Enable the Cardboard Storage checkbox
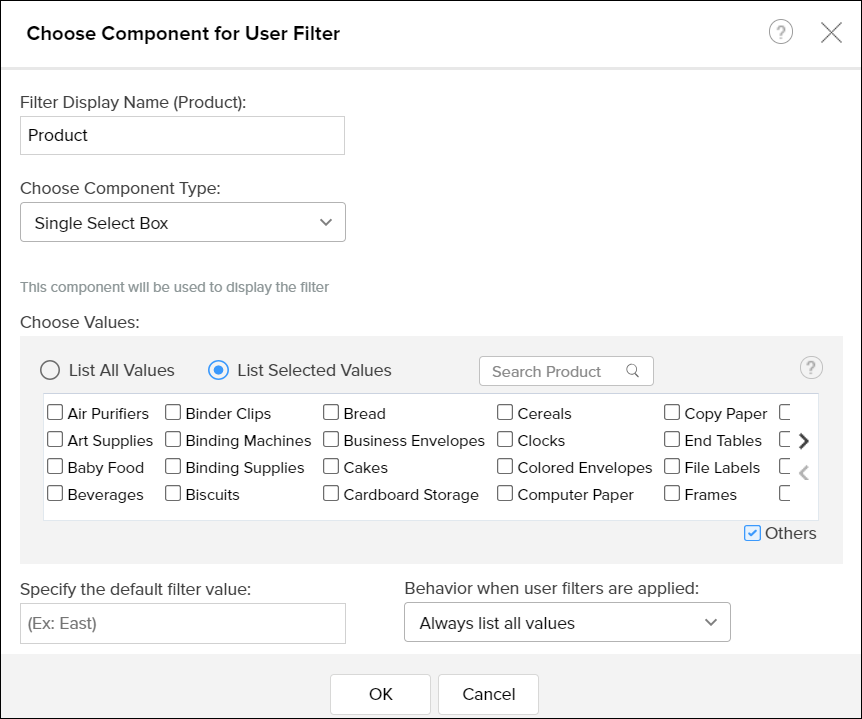 pyautogui.click(x=331, y=494)
